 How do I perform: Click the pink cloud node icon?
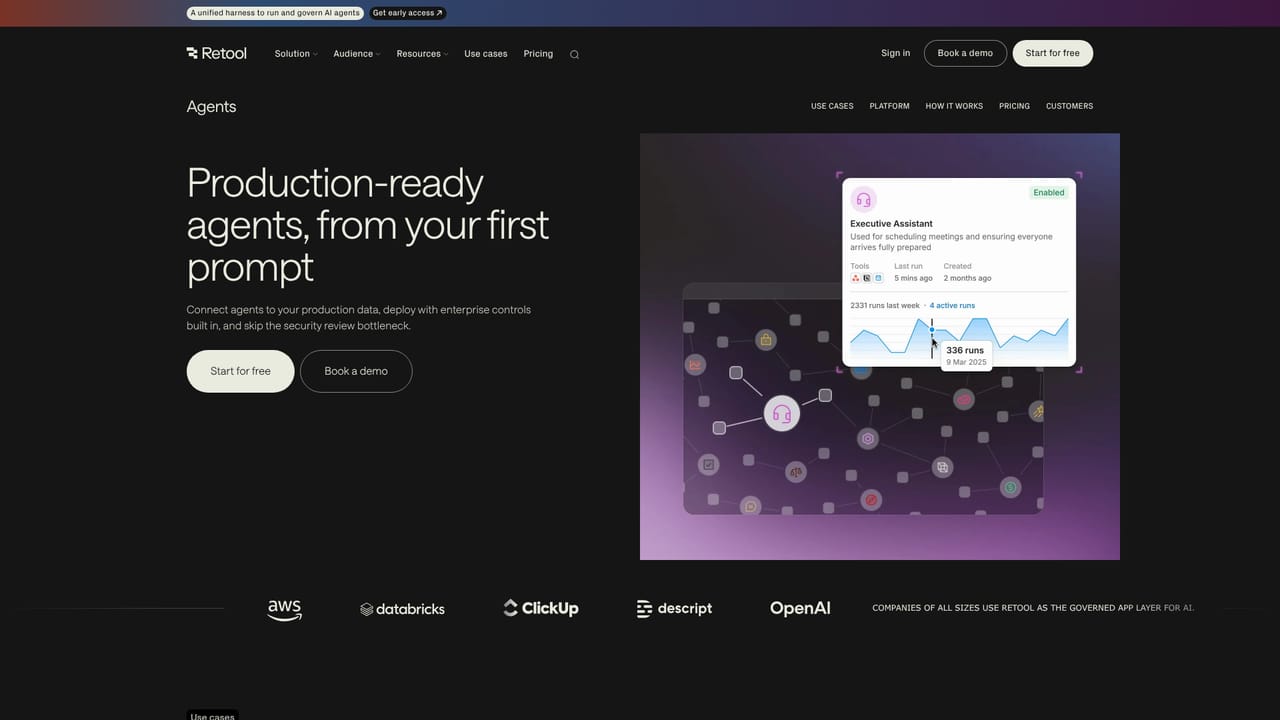[x=964, y=400]
